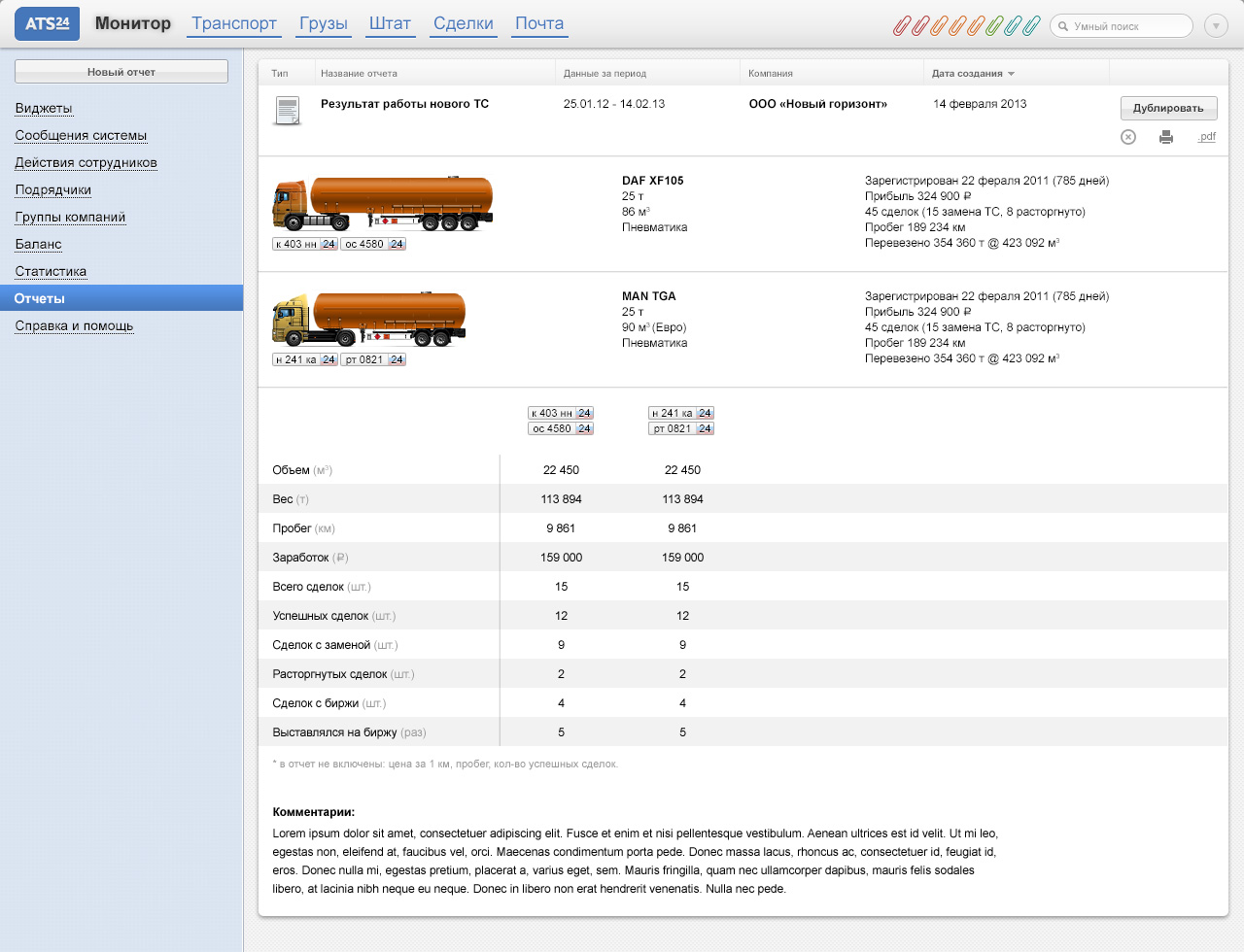Open Подрядчики in the sidebar
This screenshot has height=952, width=1244.
click(53, 189)
